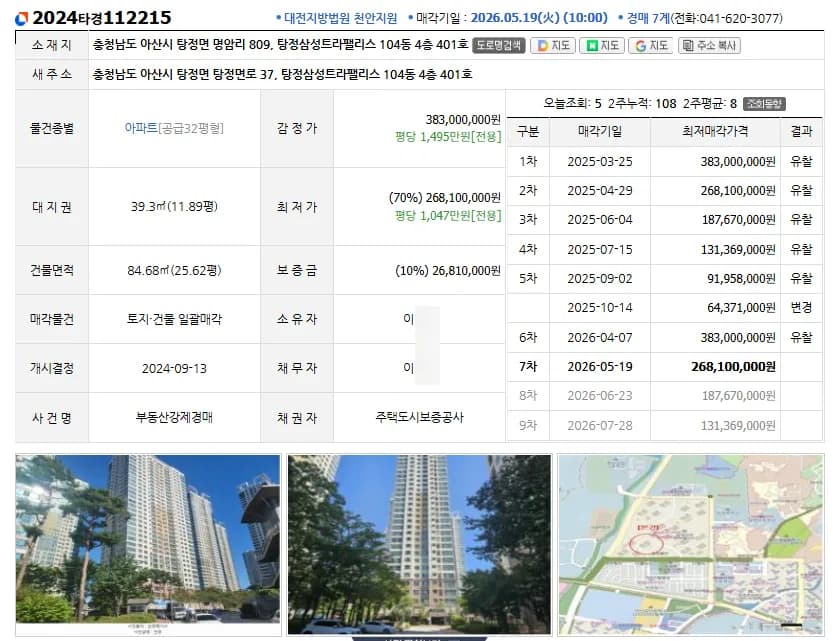This screenshot has height=641, width=833.
Task: Click the 1차 2025-03-25 date cell
Action: pos(600,161)
